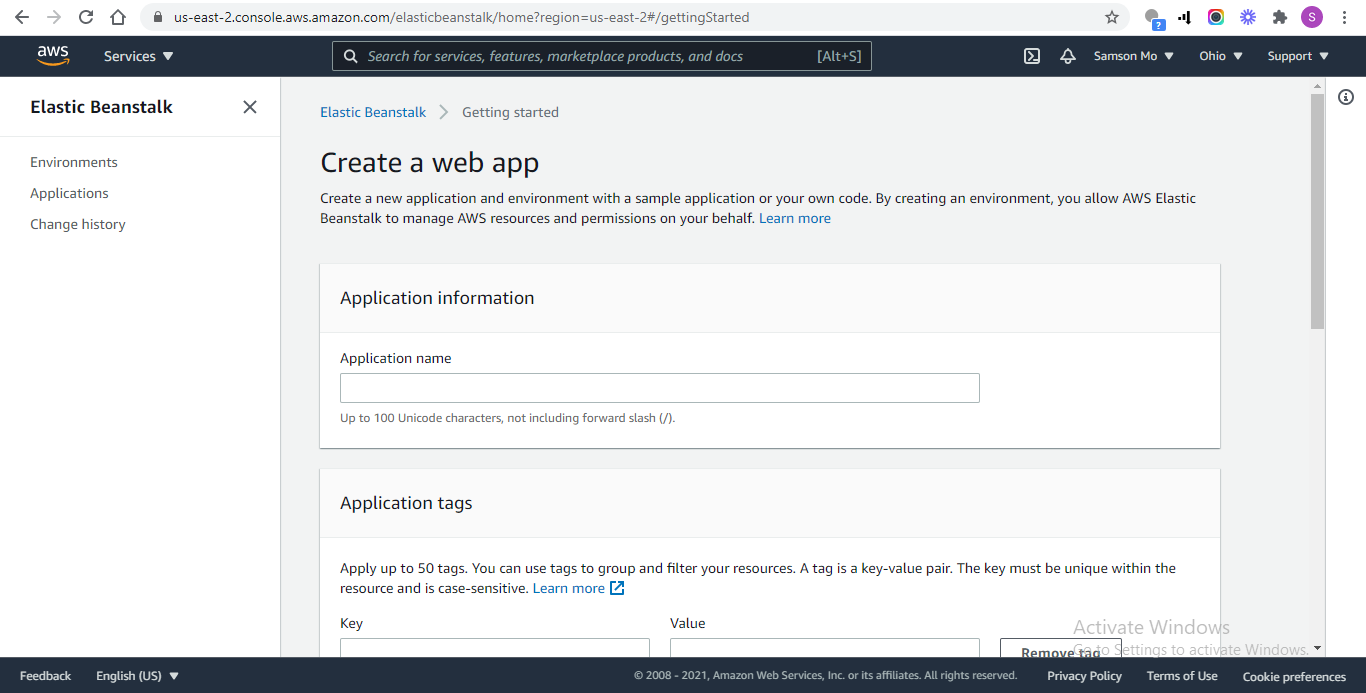Expand the Services dropdown menu
This screenshot has height=693, width=1366.
pos(138,56)
